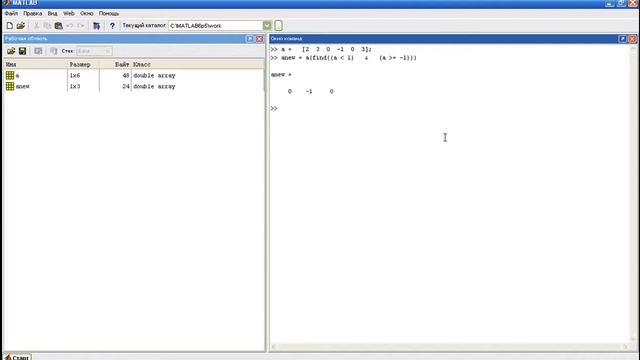Click the Текущий каталог label
This screenshot has width=640, height=360.
(144, 25)
